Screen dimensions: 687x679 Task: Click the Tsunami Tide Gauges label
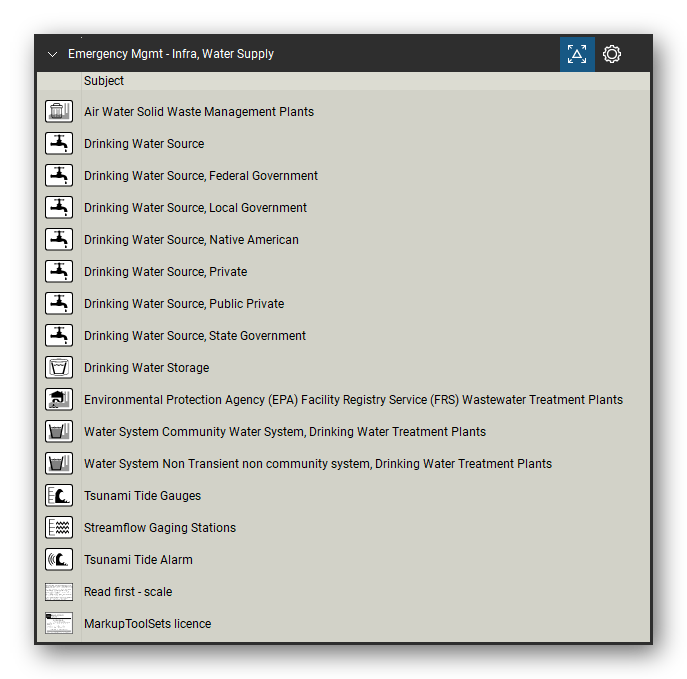(142, 495)
